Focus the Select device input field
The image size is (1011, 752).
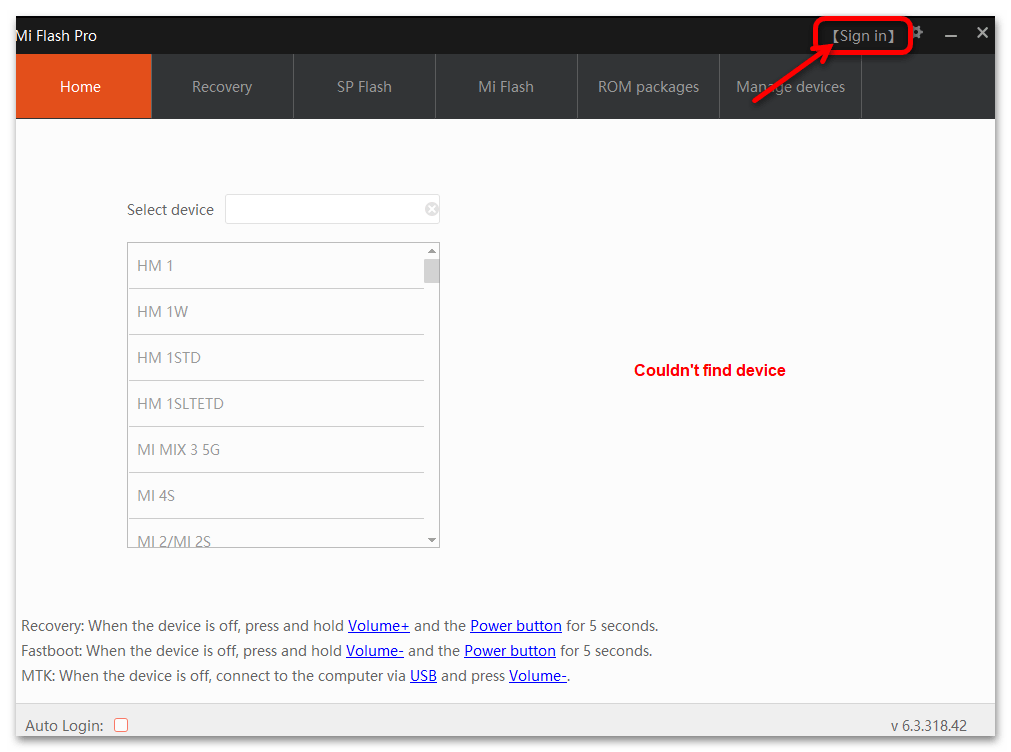(332, 209)
